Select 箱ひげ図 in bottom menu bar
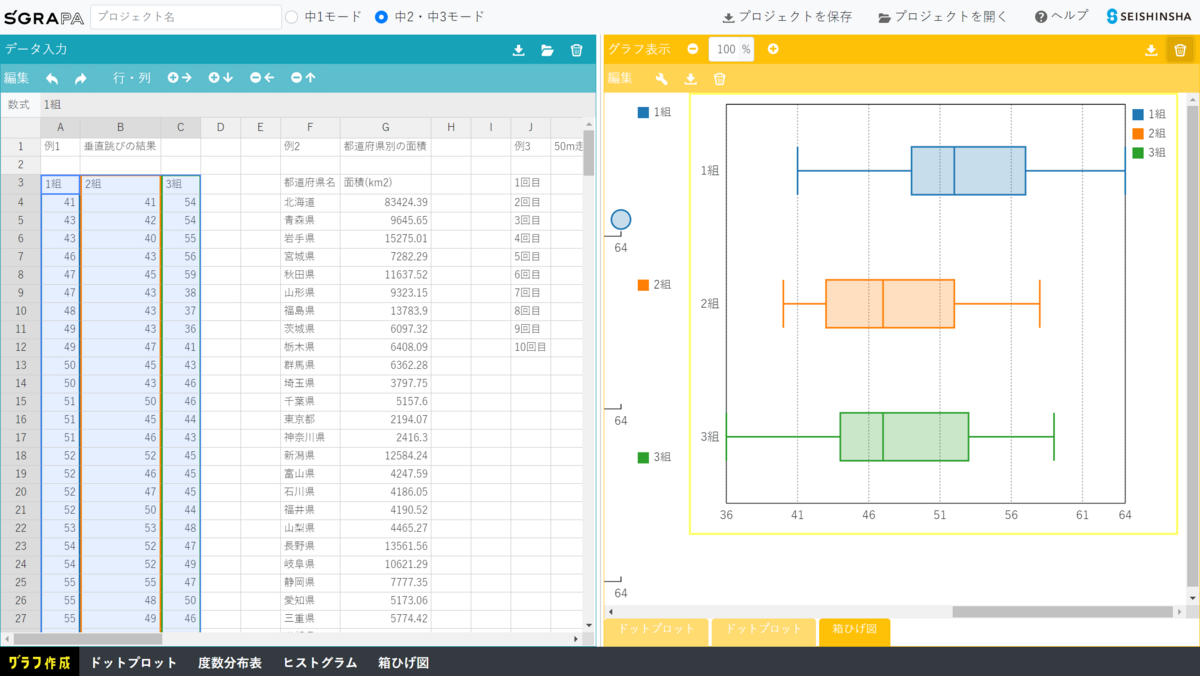1200x676 pixels. [403, 662]
